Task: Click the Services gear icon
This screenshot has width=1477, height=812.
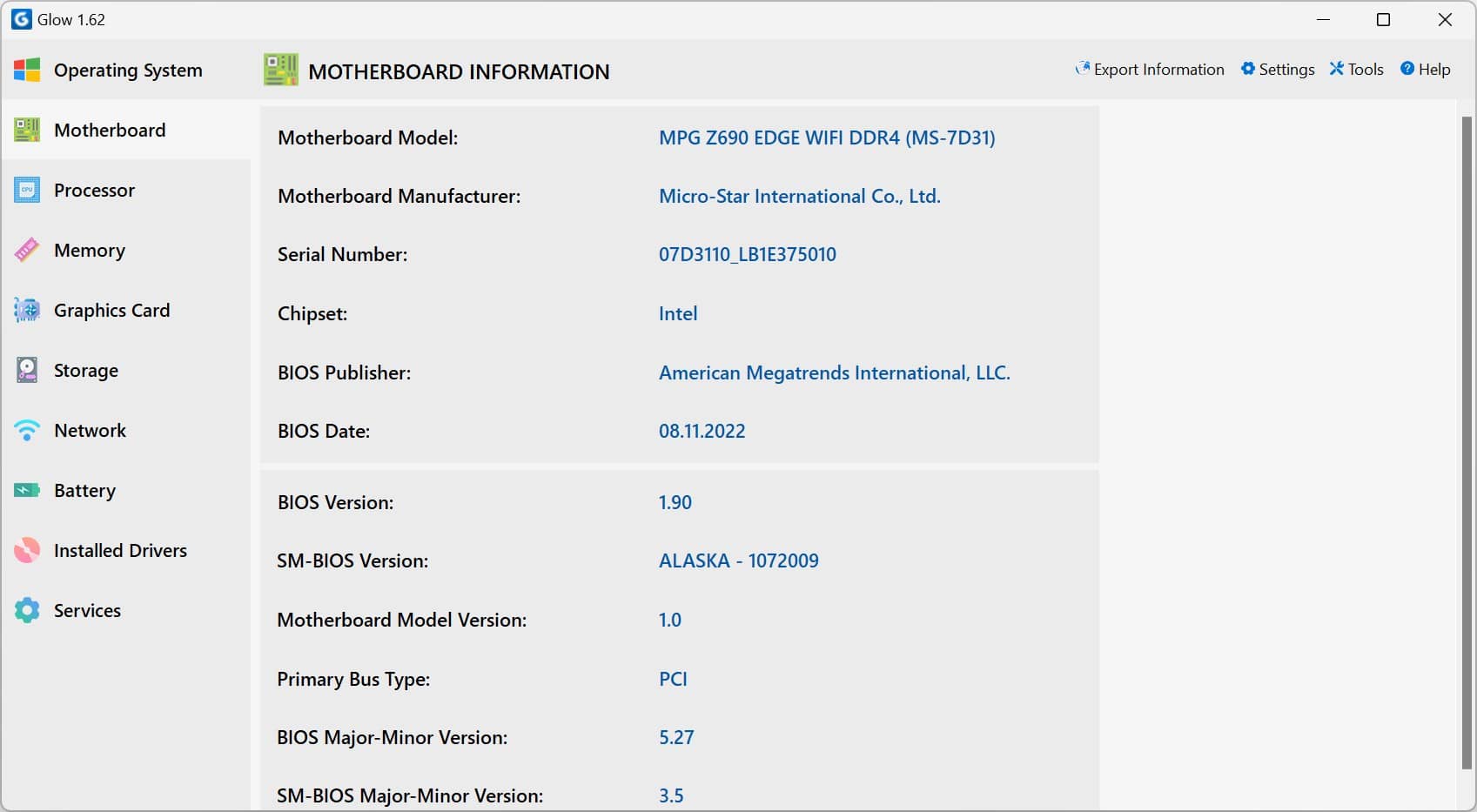Action: click(x=27, y=611)
